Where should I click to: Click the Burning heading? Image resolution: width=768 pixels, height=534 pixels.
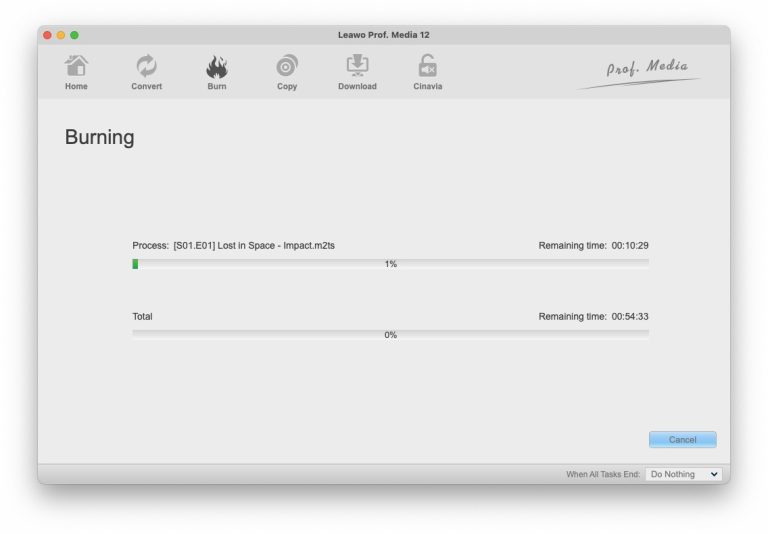tap(99, 137)
